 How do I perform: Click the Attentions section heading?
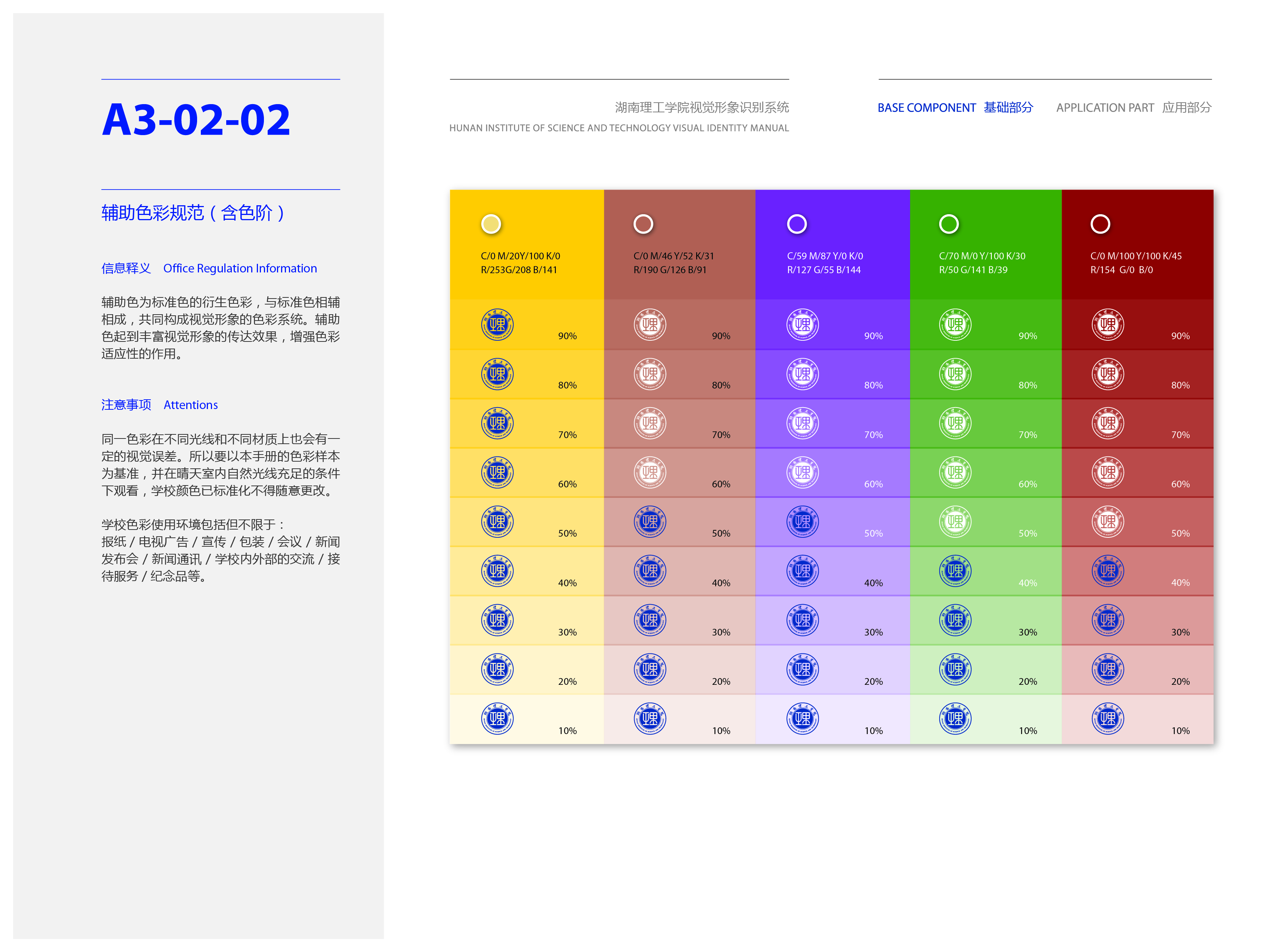coord(190,405)
